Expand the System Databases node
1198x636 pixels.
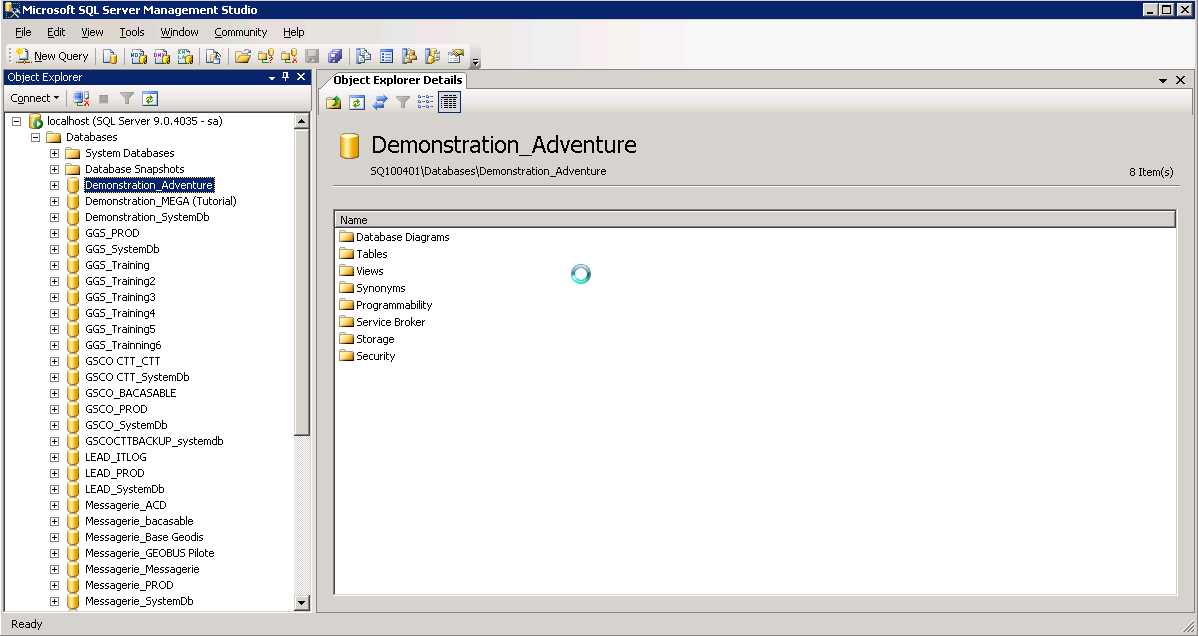tap(55, 153)
